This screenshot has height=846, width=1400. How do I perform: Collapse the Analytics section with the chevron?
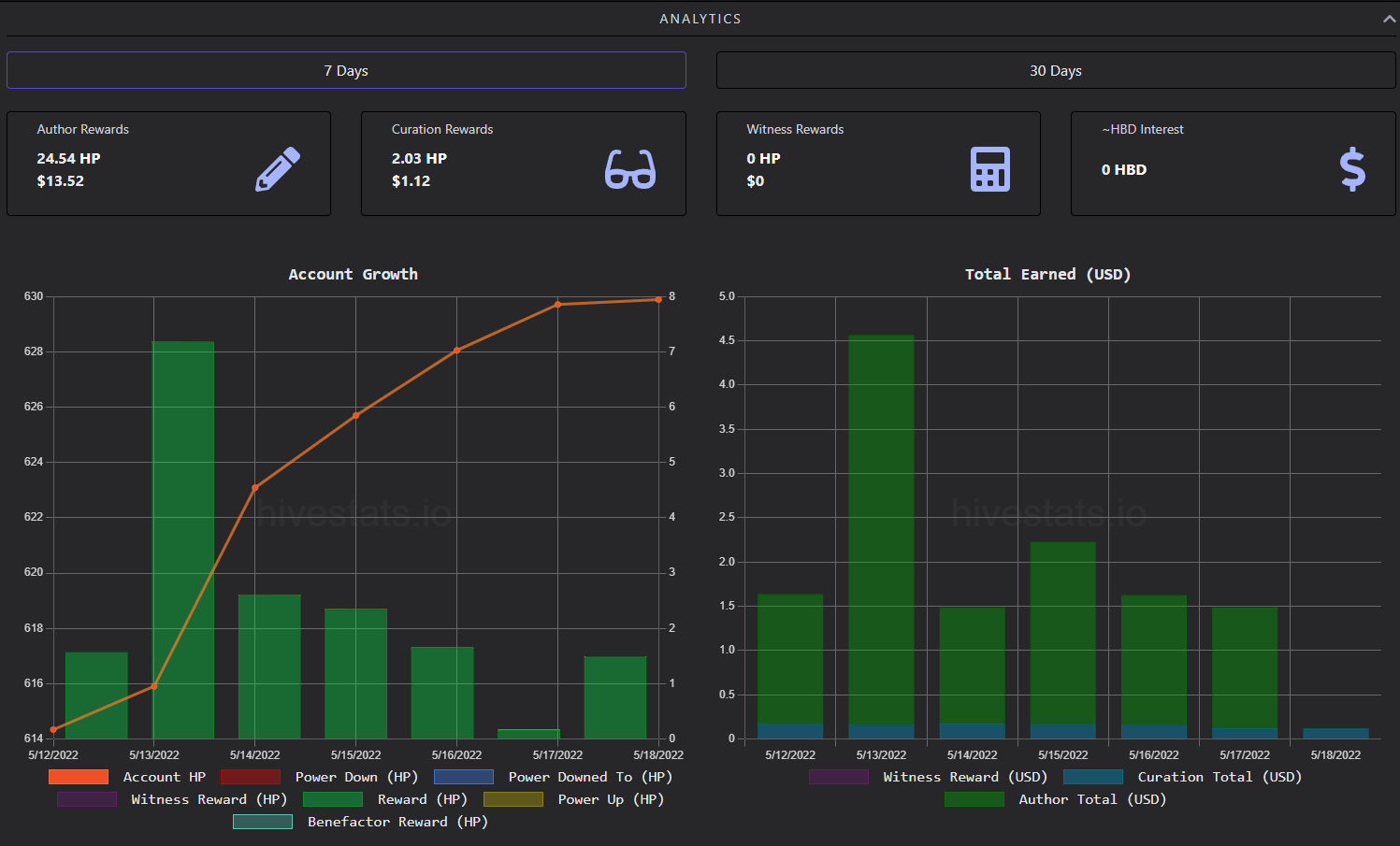point(1389,19)
